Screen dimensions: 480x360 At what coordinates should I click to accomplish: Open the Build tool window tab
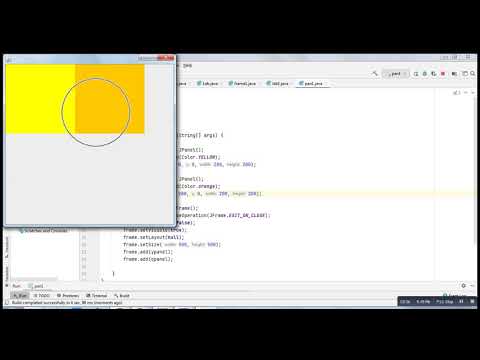(121, 296)
